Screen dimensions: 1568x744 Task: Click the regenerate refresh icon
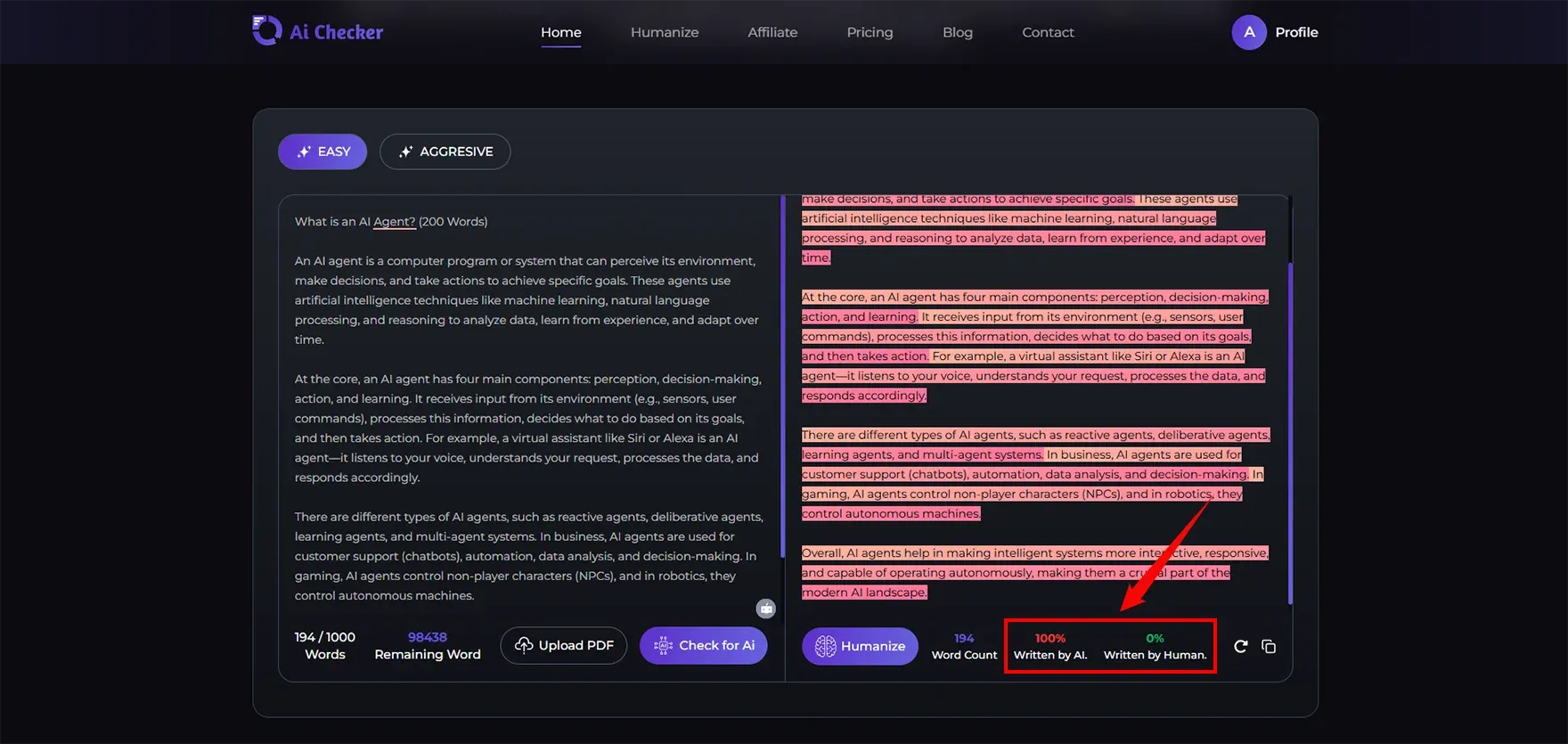(1240, 646)
